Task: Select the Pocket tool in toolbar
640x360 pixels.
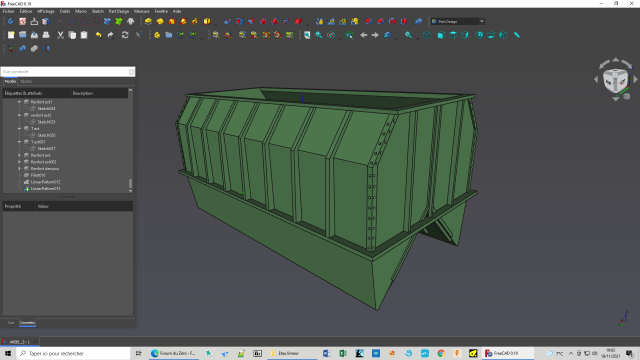Action: (228, 21)
